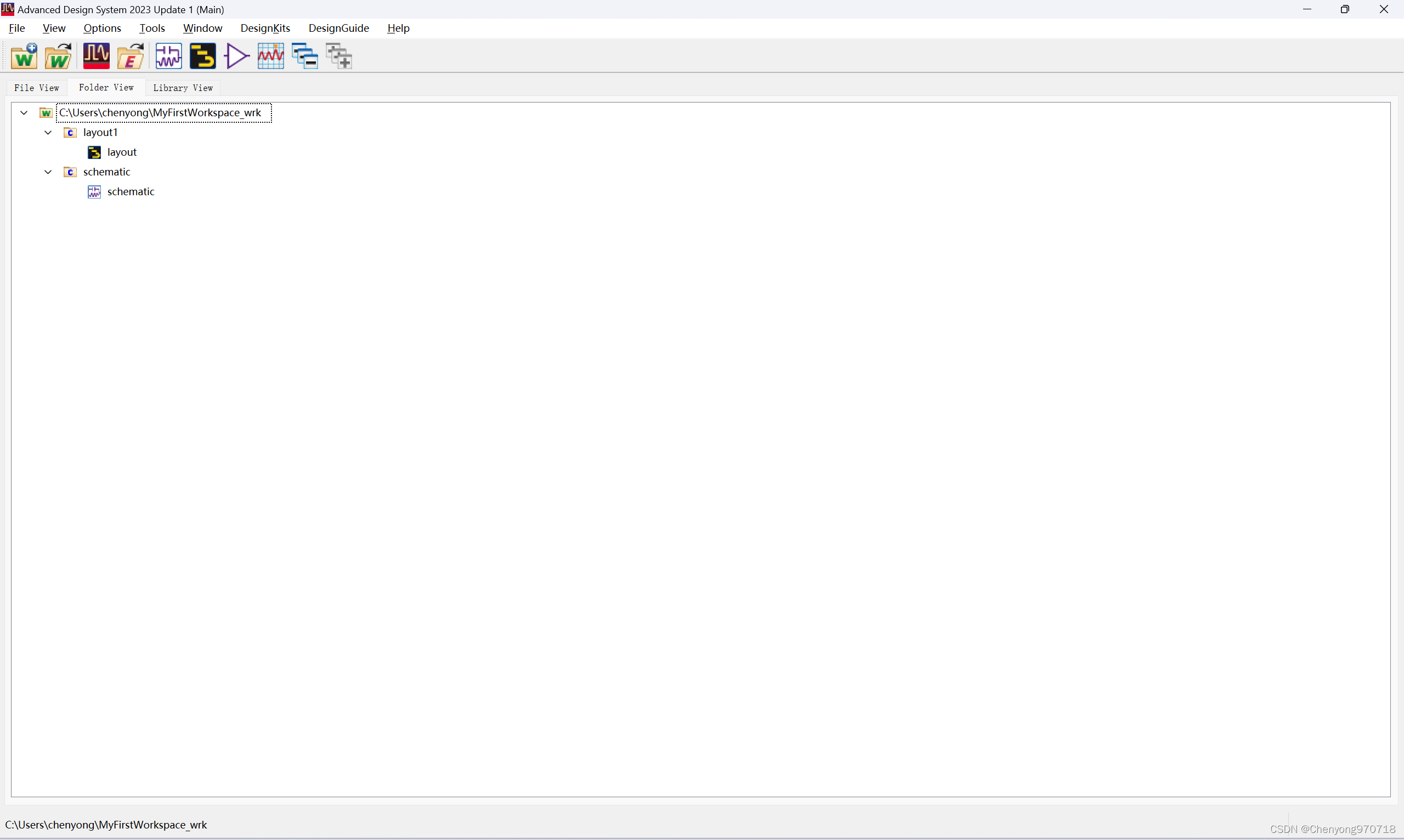
Task: Collapse the schematic cell in the tree
Action: (x=48, y=172)
